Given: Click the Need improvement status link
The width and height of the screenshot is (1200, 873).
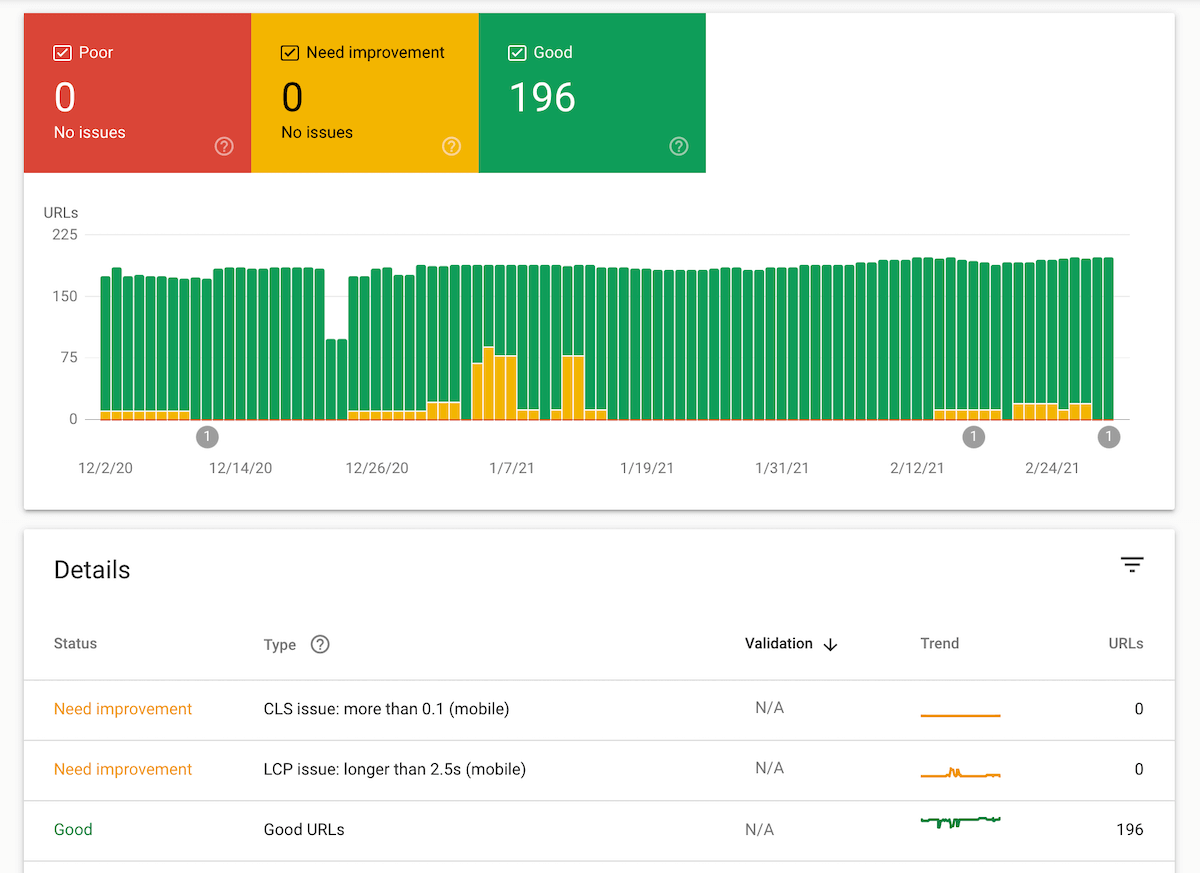Looking at the screenshot, I should [123, 709].
